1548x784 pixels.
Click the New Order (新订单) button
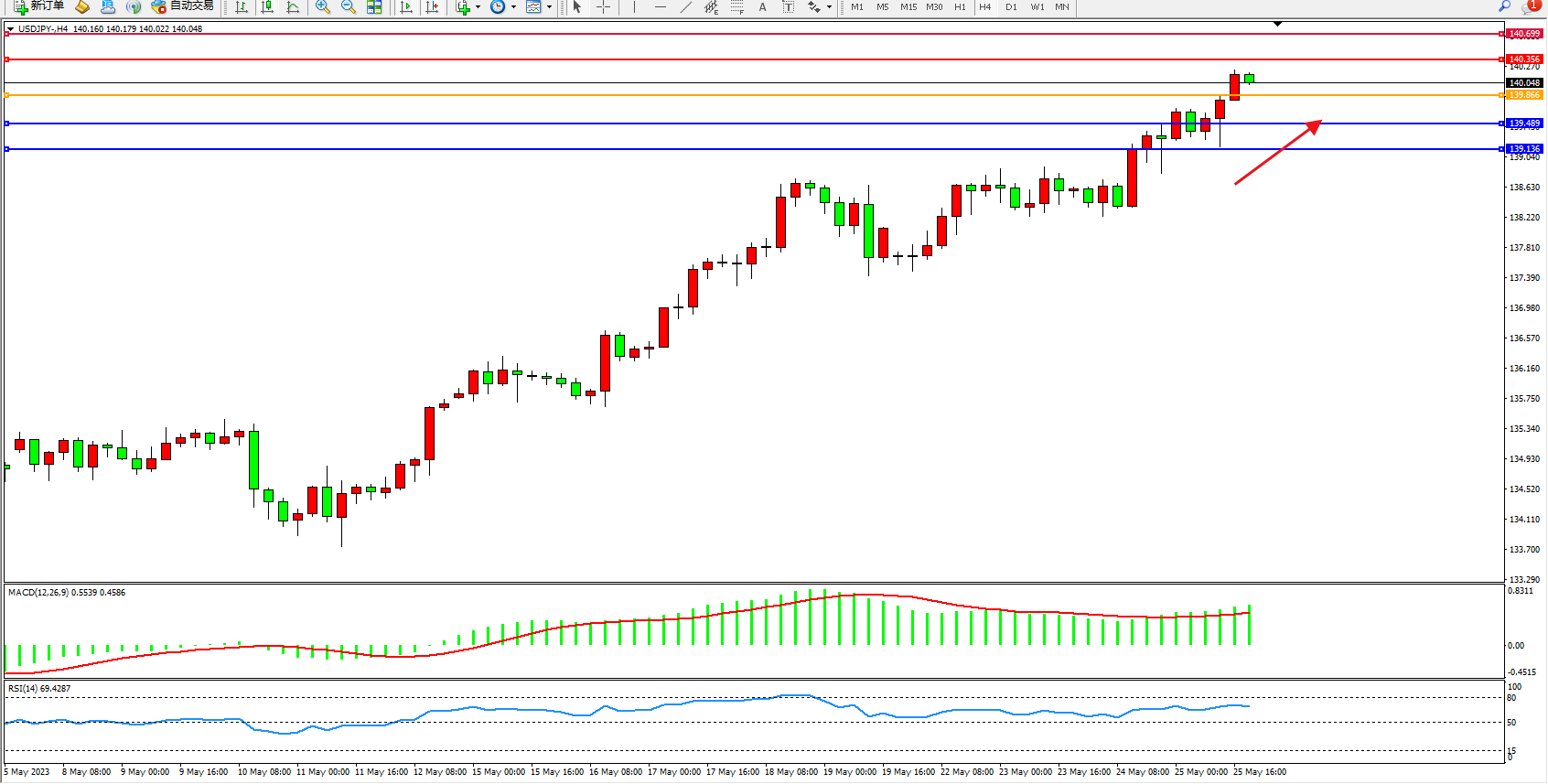click(38, 6)
